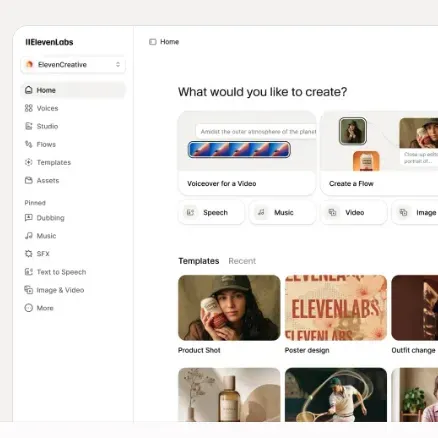Click the Home icon in sidebar
The height and width of the screenshot is (438, 438).
tap(29, 90)
